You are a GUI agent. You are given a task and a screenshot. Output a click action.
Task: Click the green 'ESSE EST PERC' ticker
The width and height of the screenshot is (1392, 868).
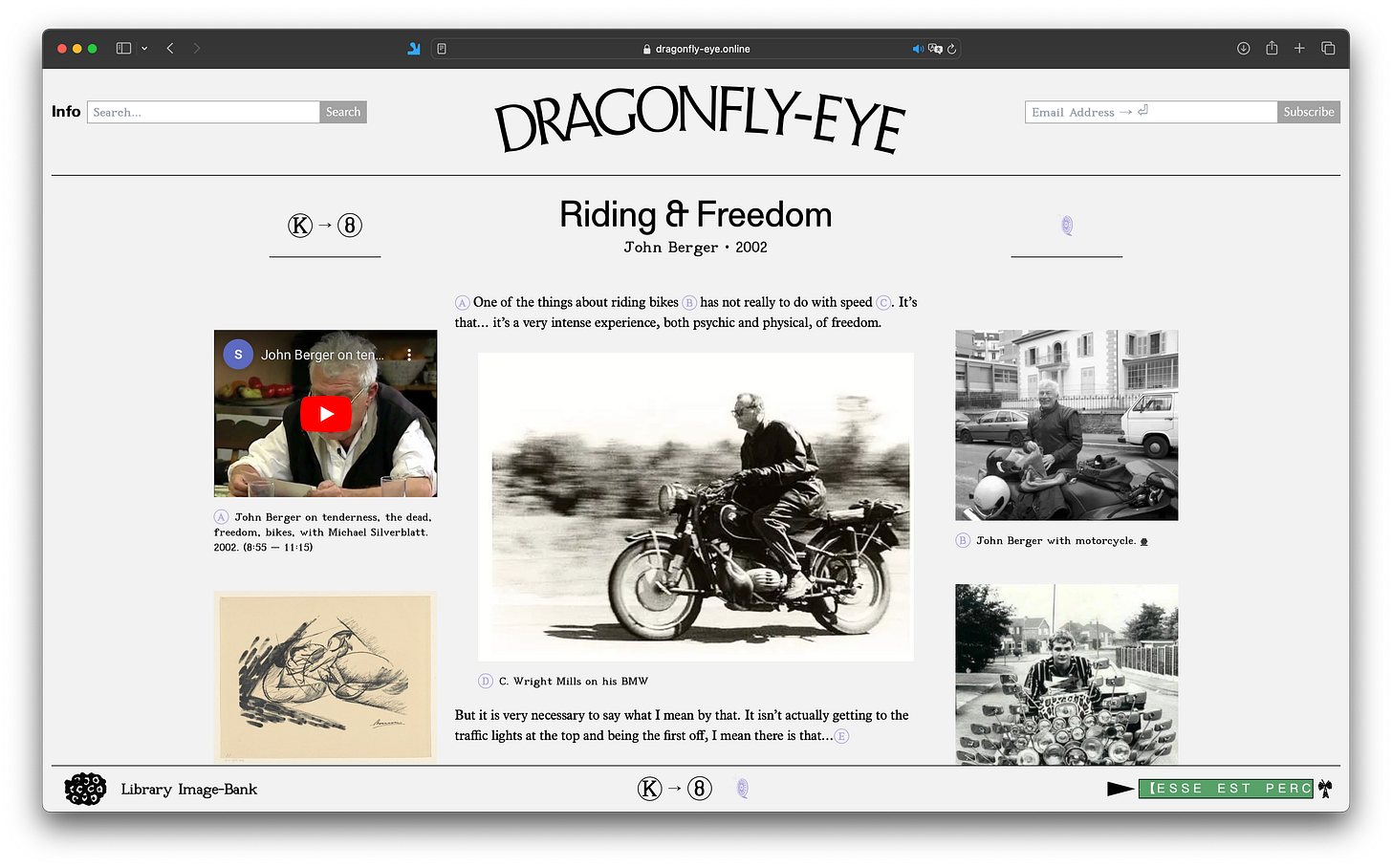tap(1226, 789)
